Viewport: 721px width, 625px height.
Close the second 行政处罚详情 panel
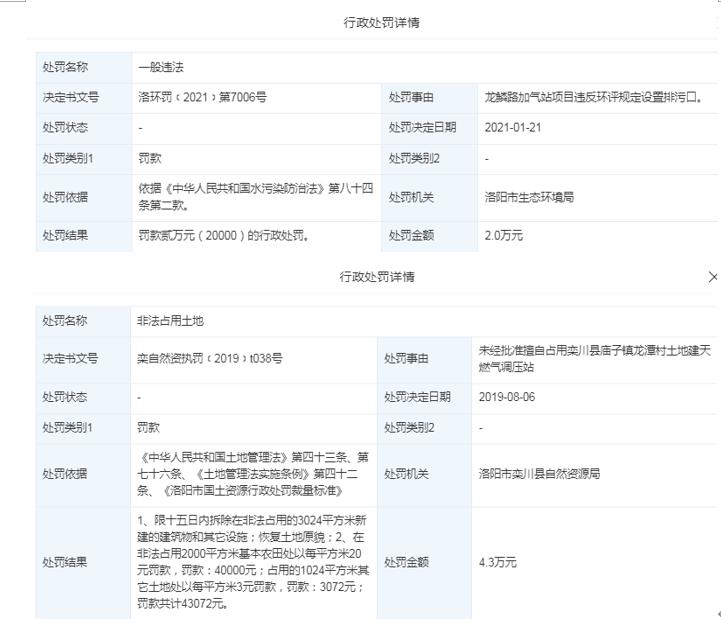click(713, 277)
